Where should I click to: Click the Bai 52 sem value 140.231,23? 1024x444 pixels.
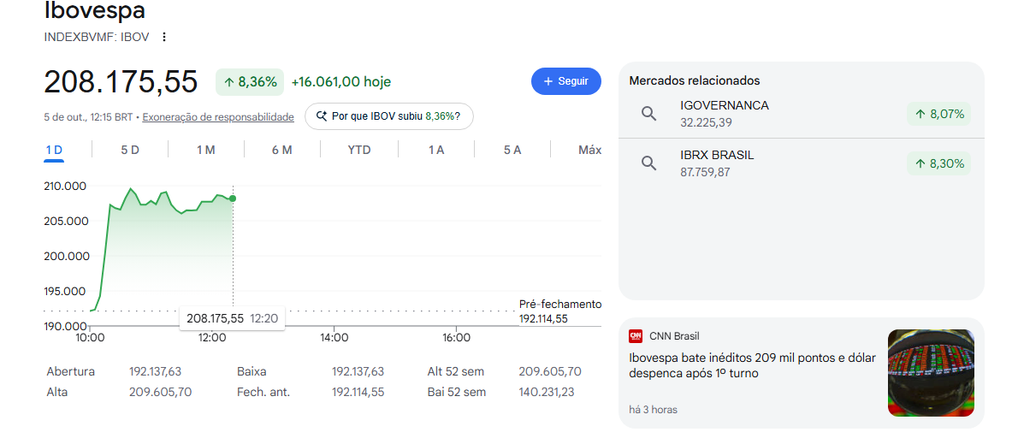pos(547,392)
